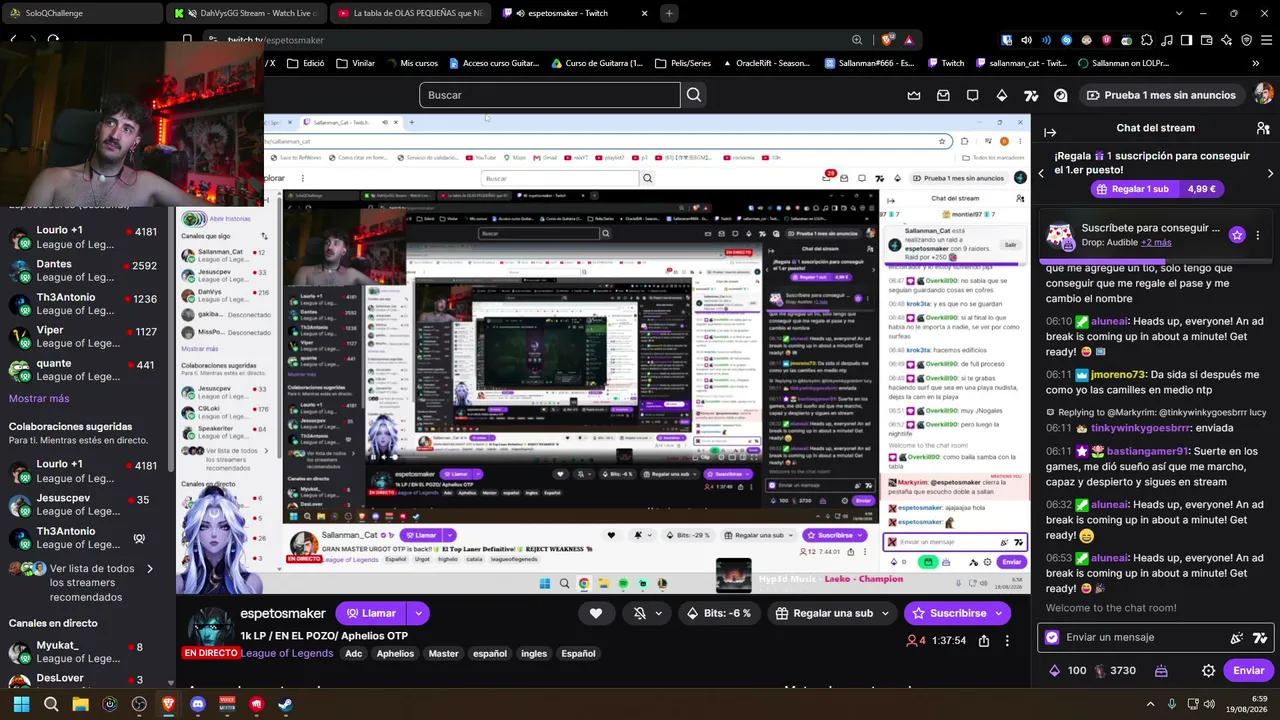Show previous gift leaderboard banner with left arrow
This screenshot has width=1280, height=720.
1041,173
